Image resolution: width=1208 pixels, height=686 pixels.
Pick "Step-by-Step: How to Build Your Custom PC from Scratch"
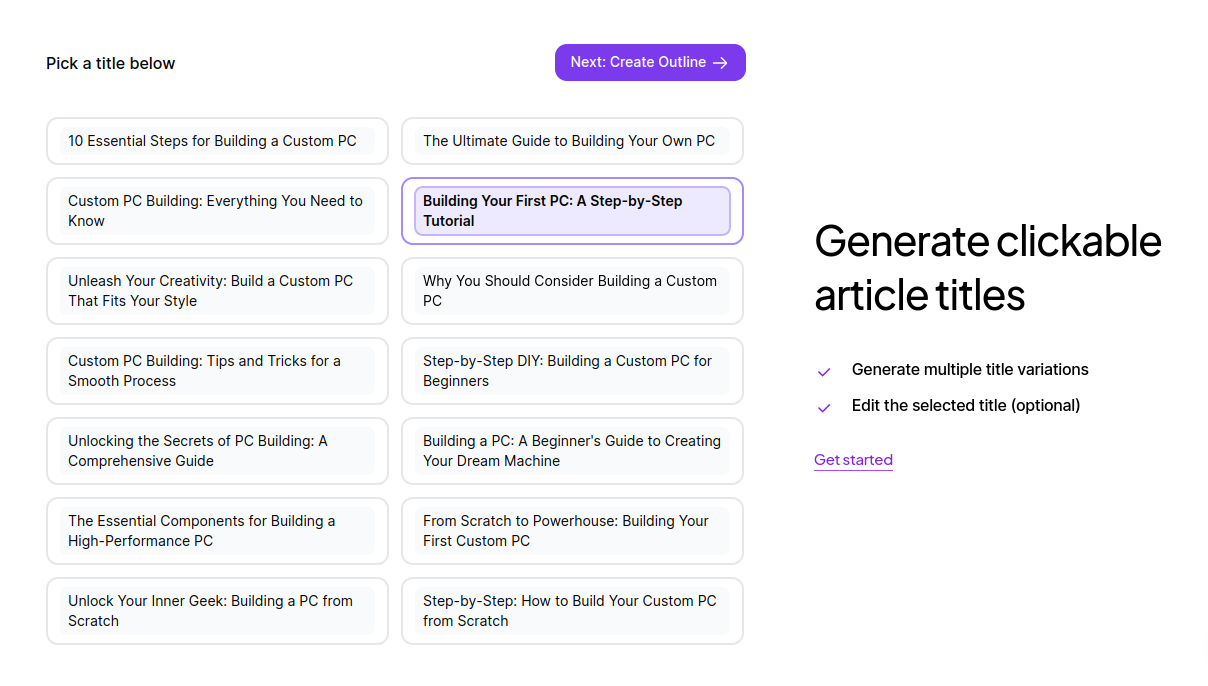coord(571,611)
